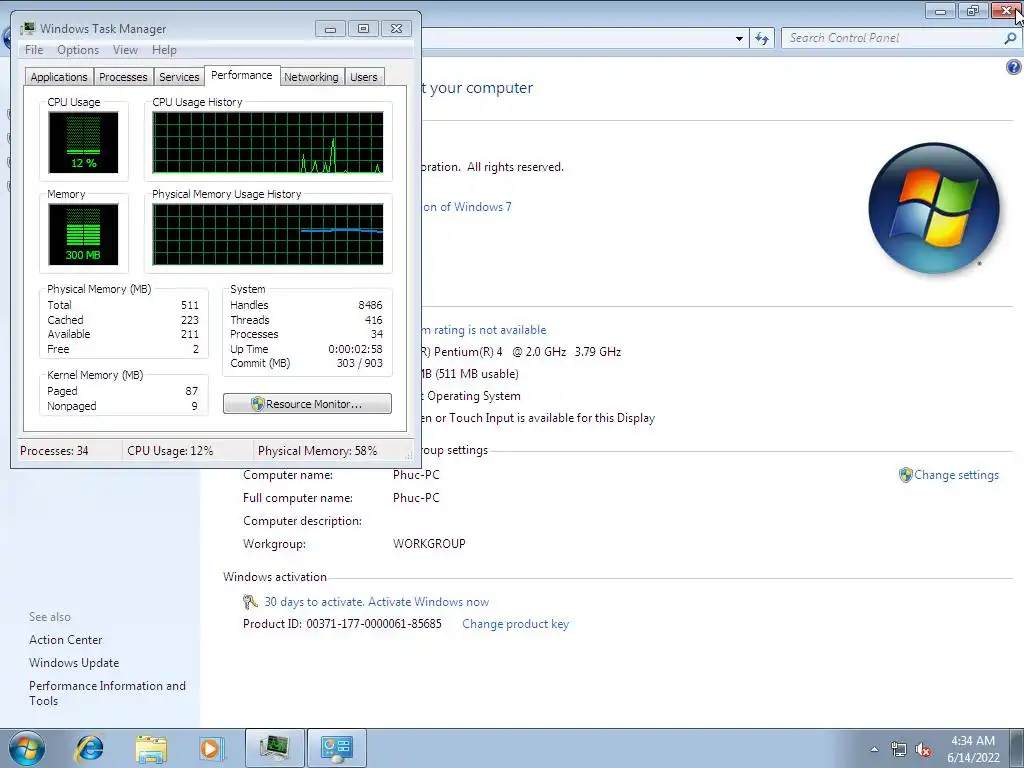
Task: Click the edition of Windows 7 link
Action: pyautogui.click(x=467, y=207)
